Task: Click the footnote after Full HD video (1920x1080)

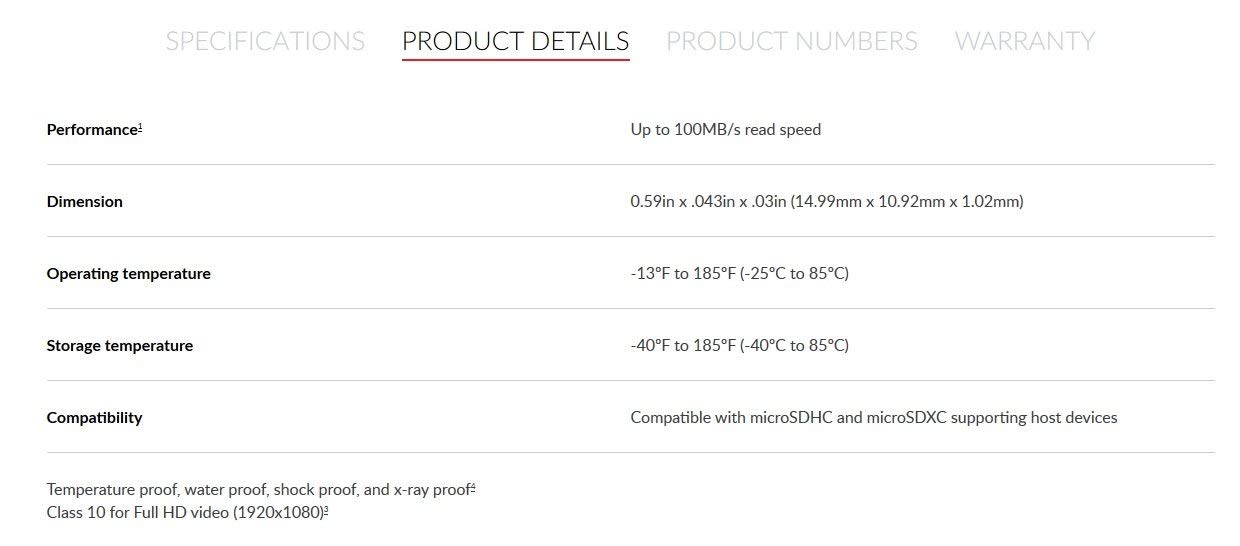Action: 326,510
